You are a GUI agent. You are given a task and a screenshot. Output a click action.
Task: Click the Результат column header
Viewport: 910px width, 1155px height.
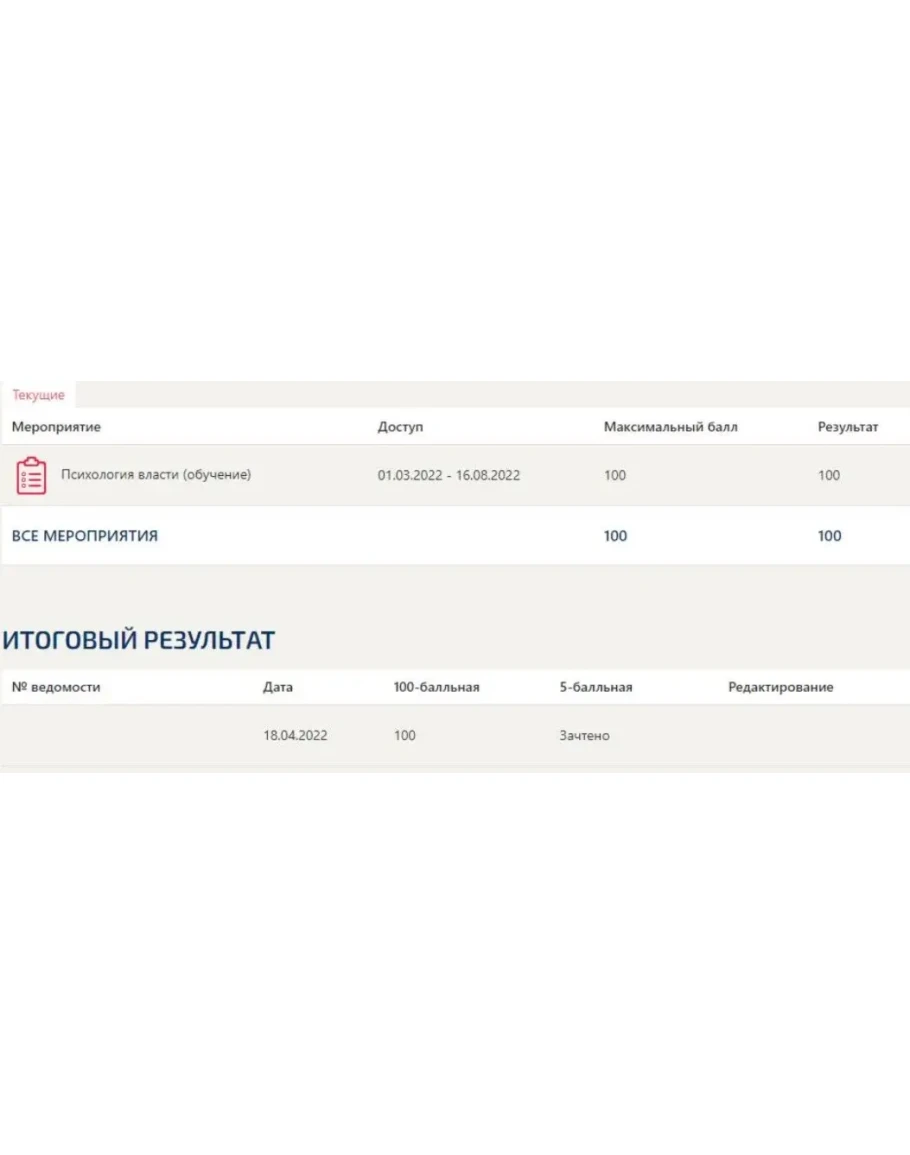click(x=848, y=427)
